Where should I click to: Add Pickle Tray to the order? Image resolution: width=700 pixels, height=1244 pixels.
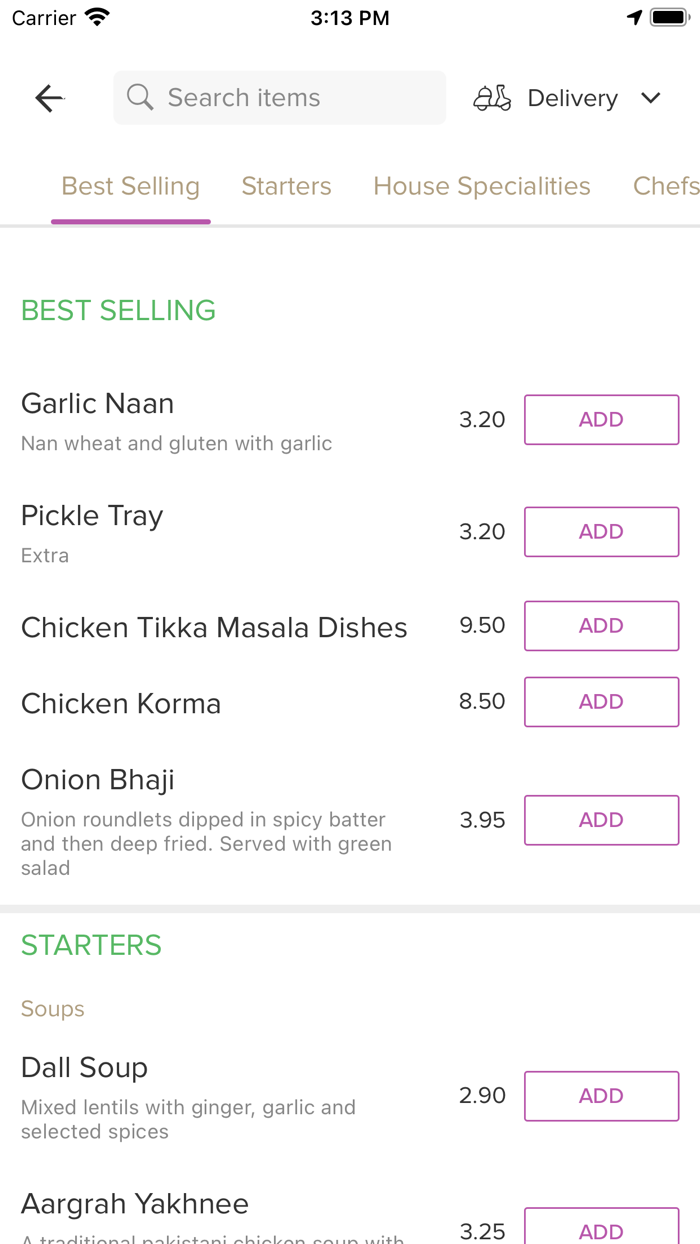[x=601, y=532]
